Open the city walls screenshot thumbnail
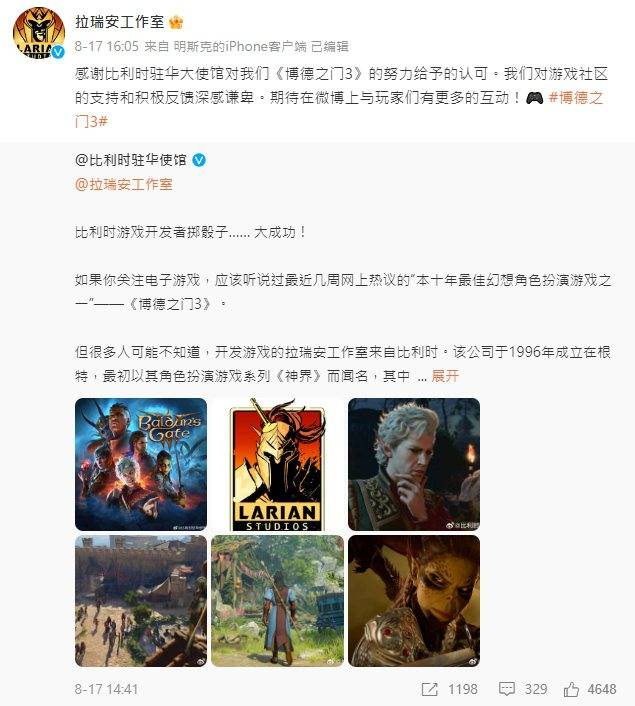The image size is (635, 706). coord(141,601)
